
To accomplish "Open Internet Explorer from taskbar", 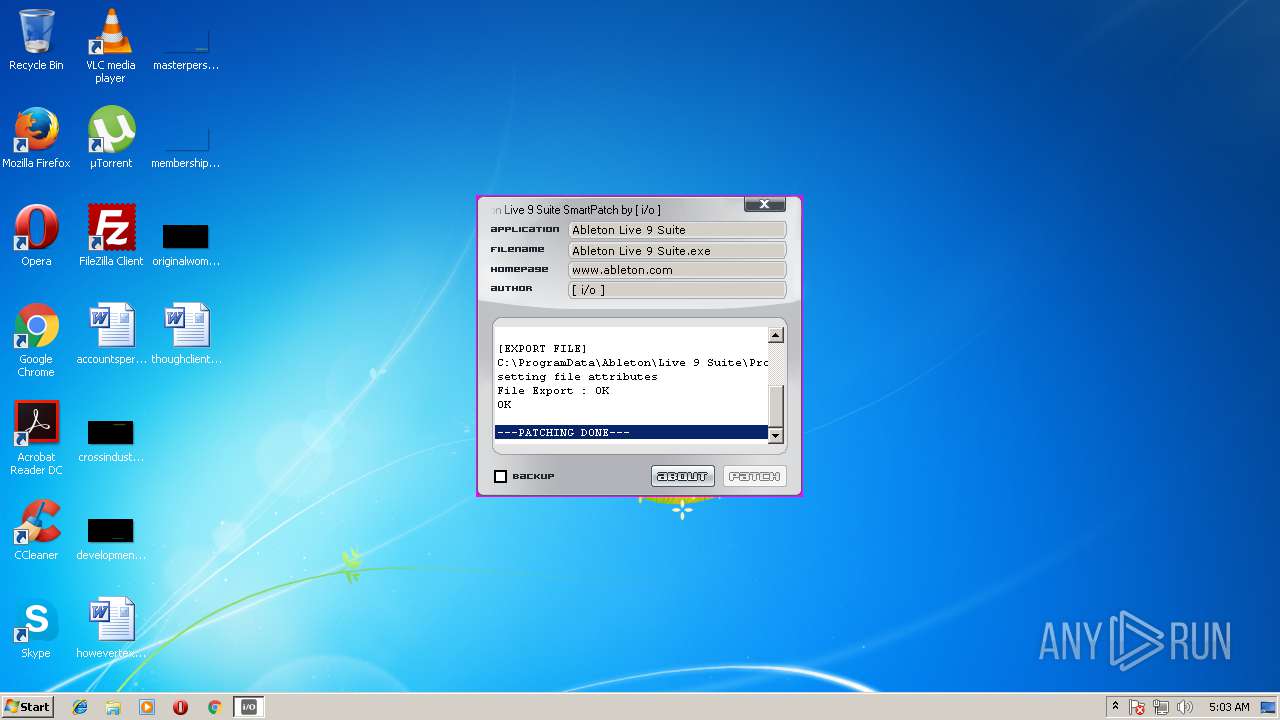I will 80,707.
